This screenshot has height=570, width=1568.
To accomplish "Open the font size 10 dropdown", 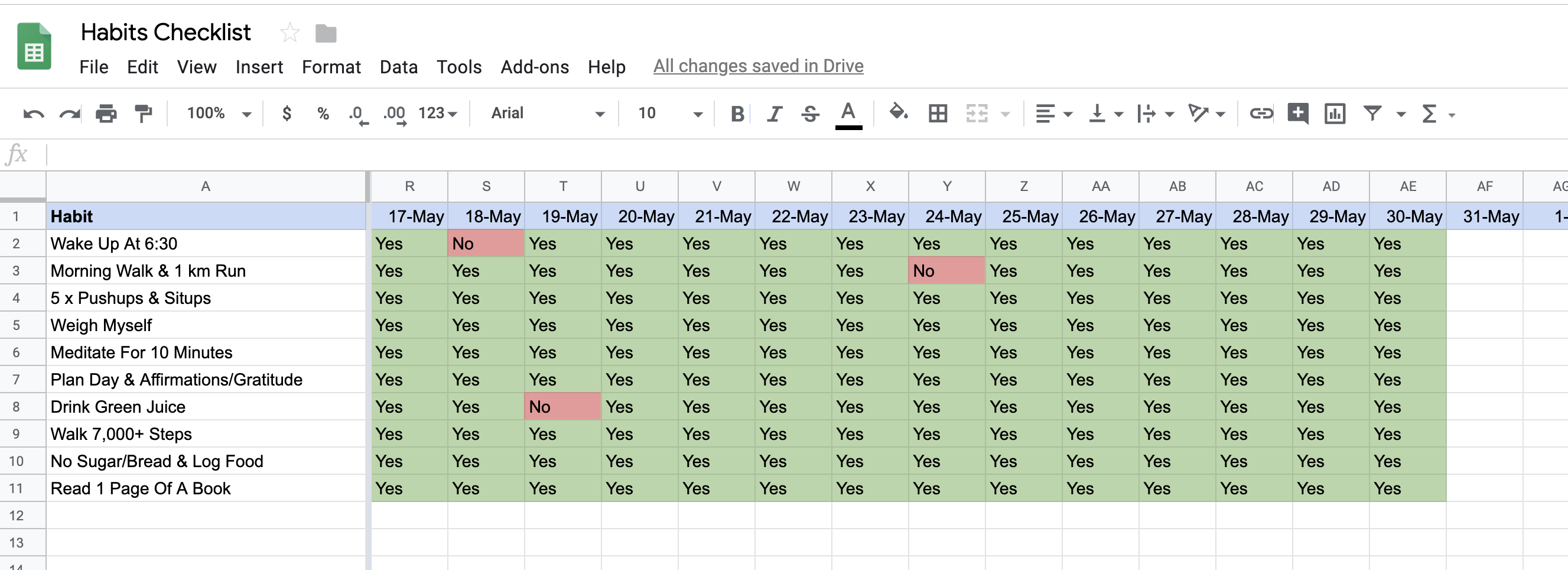I will pos(669,114).
